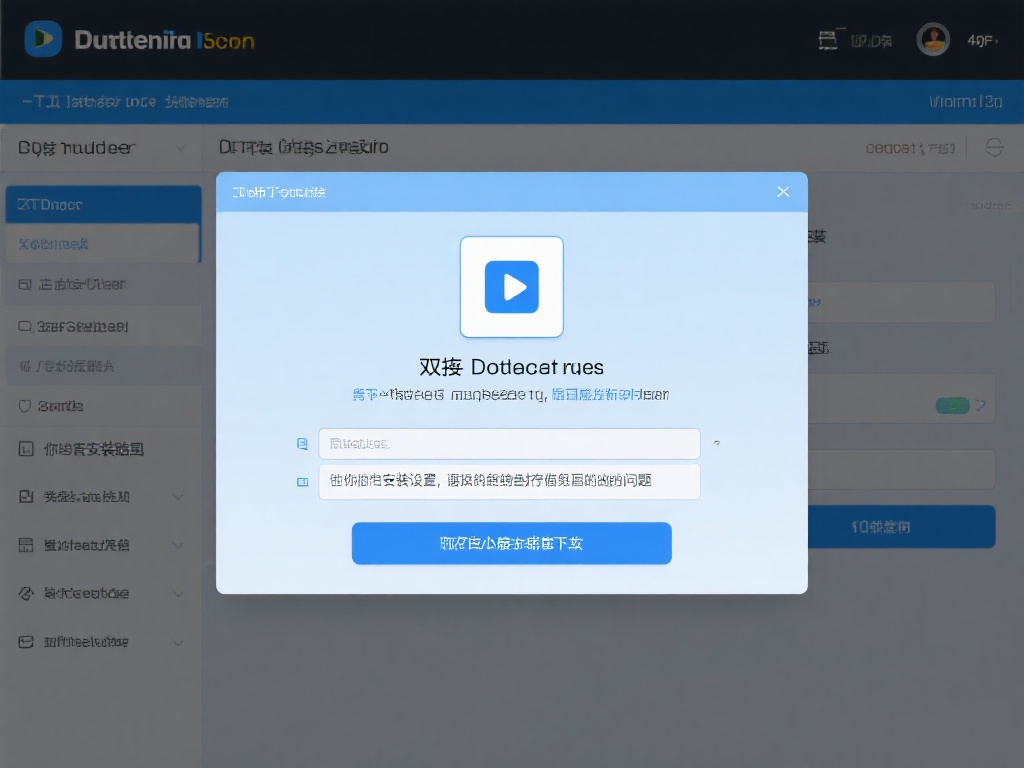Click the refresh circle icon in the content header
This screenshot has height=768, width=1024.
995,146
